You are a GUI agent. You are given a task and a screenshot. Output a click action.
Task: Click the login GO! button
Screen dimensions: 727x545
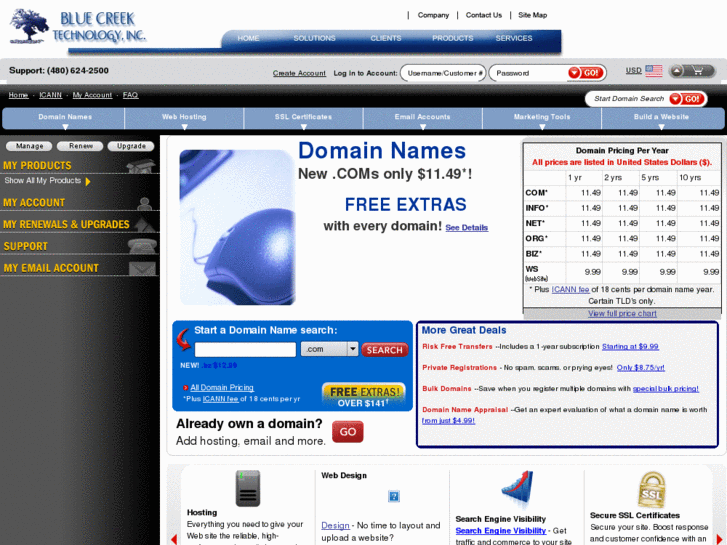coord(586,73)
